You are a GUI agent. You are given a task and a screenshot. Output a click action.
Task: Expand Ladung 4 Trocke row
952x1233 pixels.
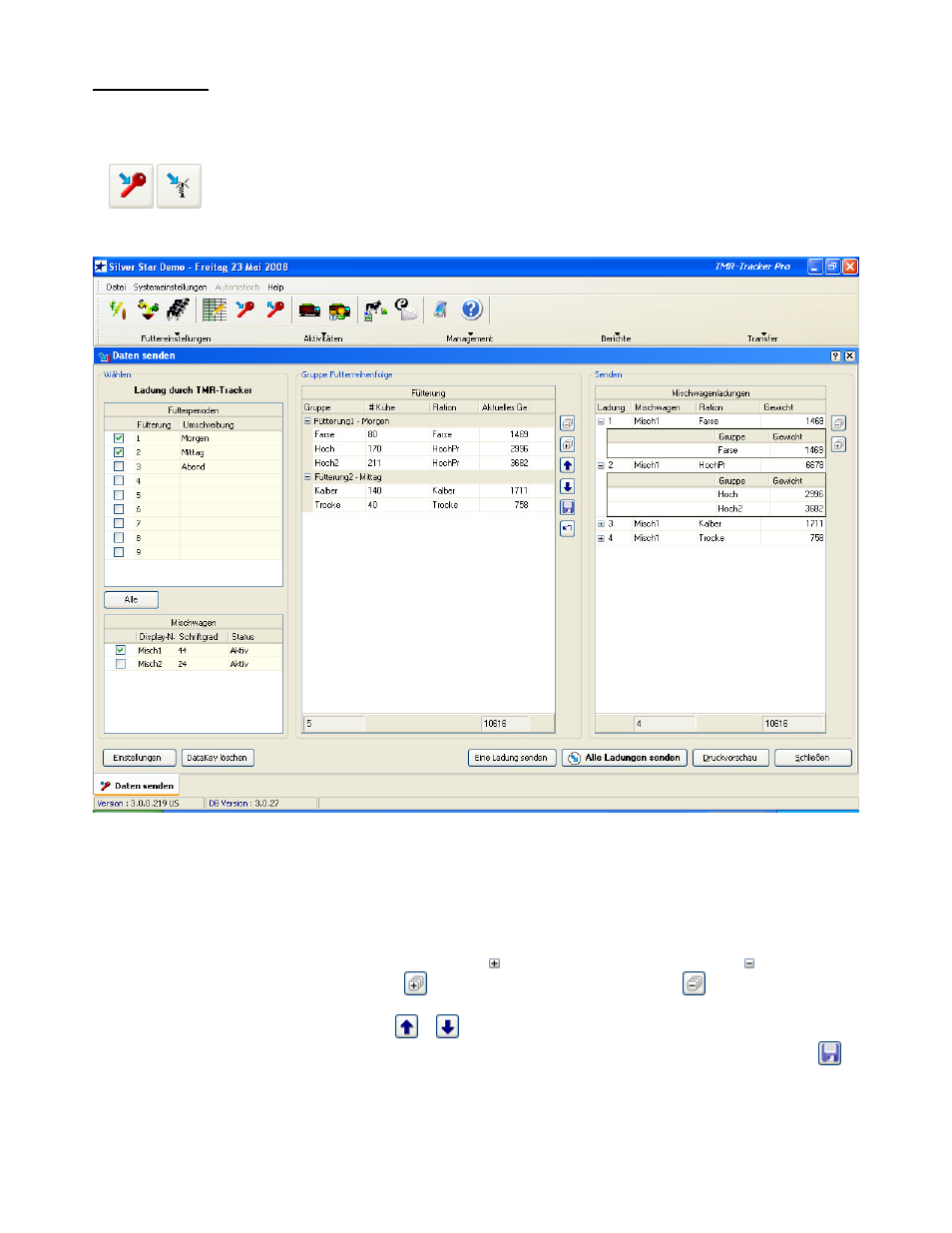pyautogui.click(x=601, y=538)
